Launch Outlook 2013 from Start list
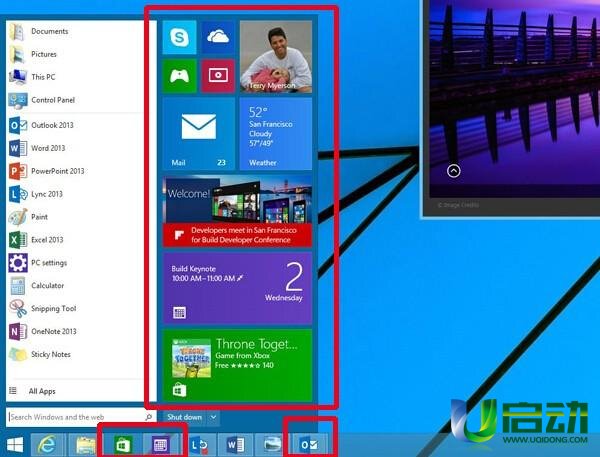 point(41,126)
